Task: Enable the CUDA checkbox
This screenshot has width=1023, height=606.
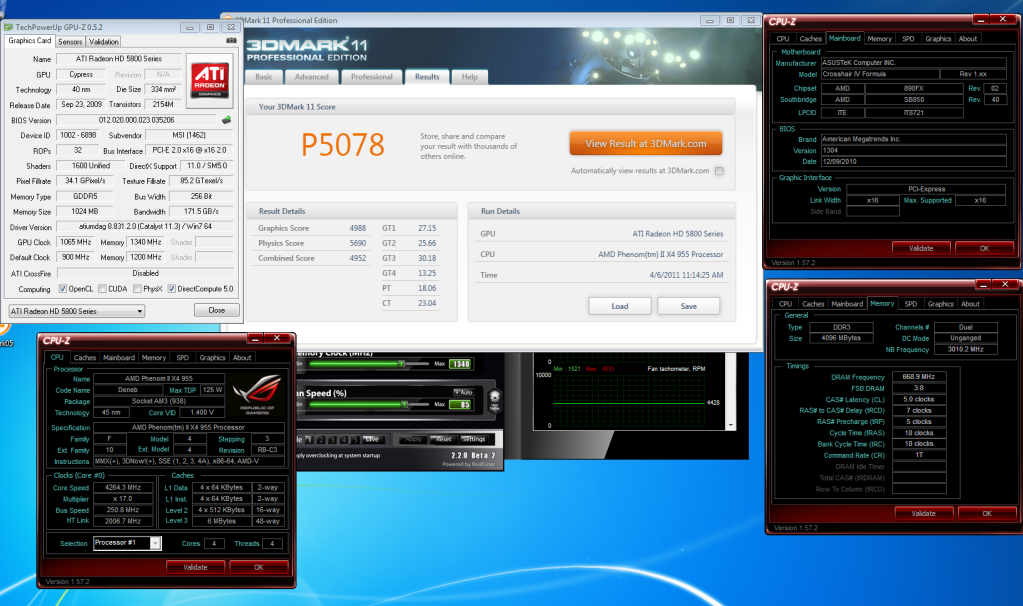Action: tap(102, 289)
